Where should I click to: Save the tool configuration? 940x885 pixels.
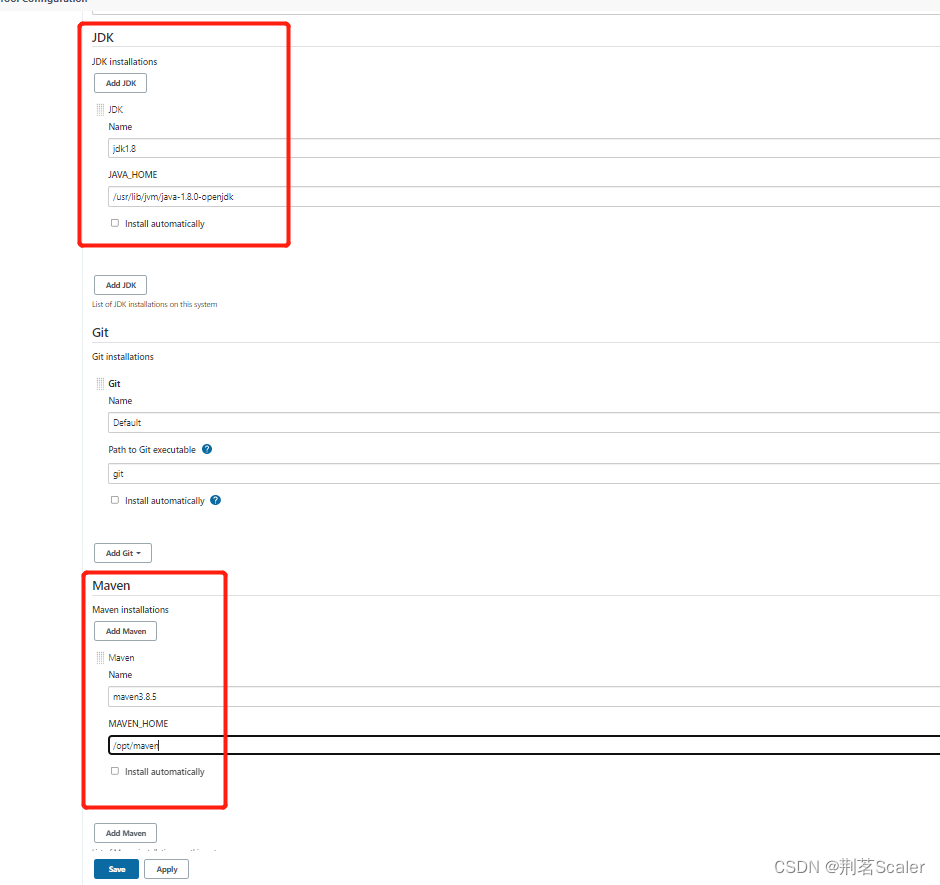[x=117, y=869]
